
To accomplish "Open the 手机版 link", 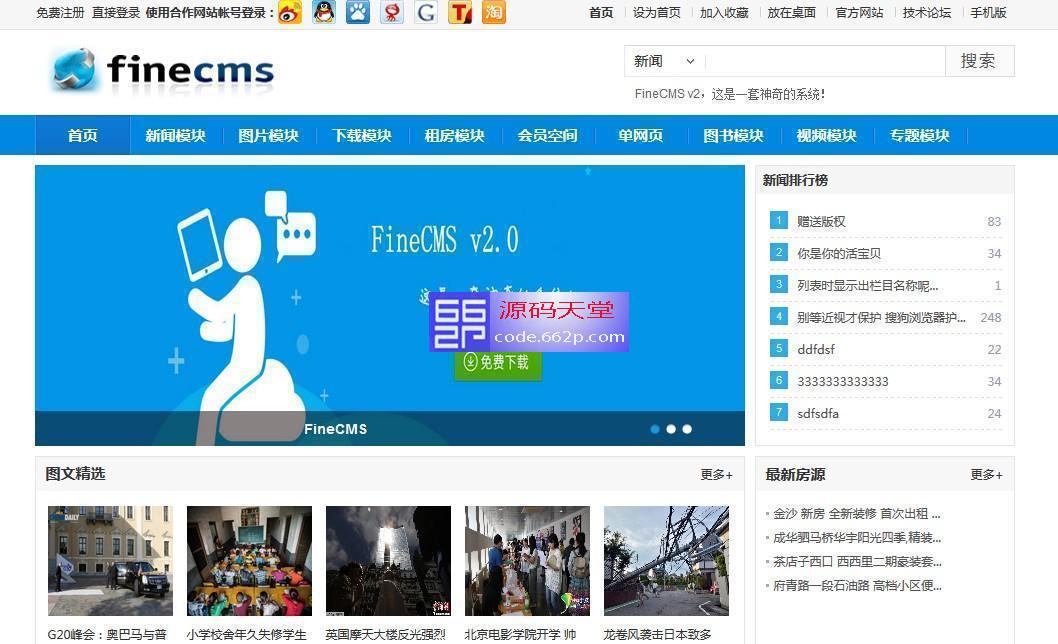I will [988, 12].
